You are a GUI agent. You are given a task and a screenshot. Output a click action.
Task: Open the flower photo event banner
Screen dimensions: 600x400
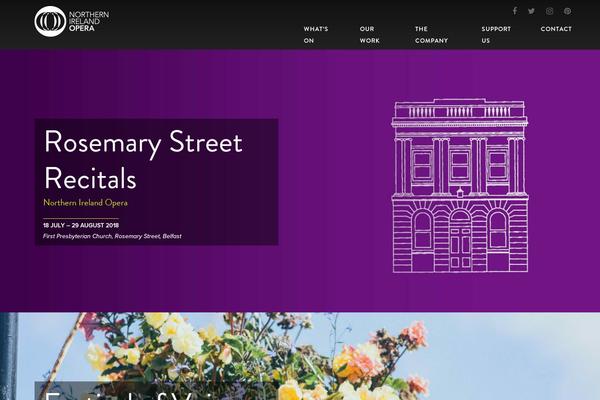[300, 356]
